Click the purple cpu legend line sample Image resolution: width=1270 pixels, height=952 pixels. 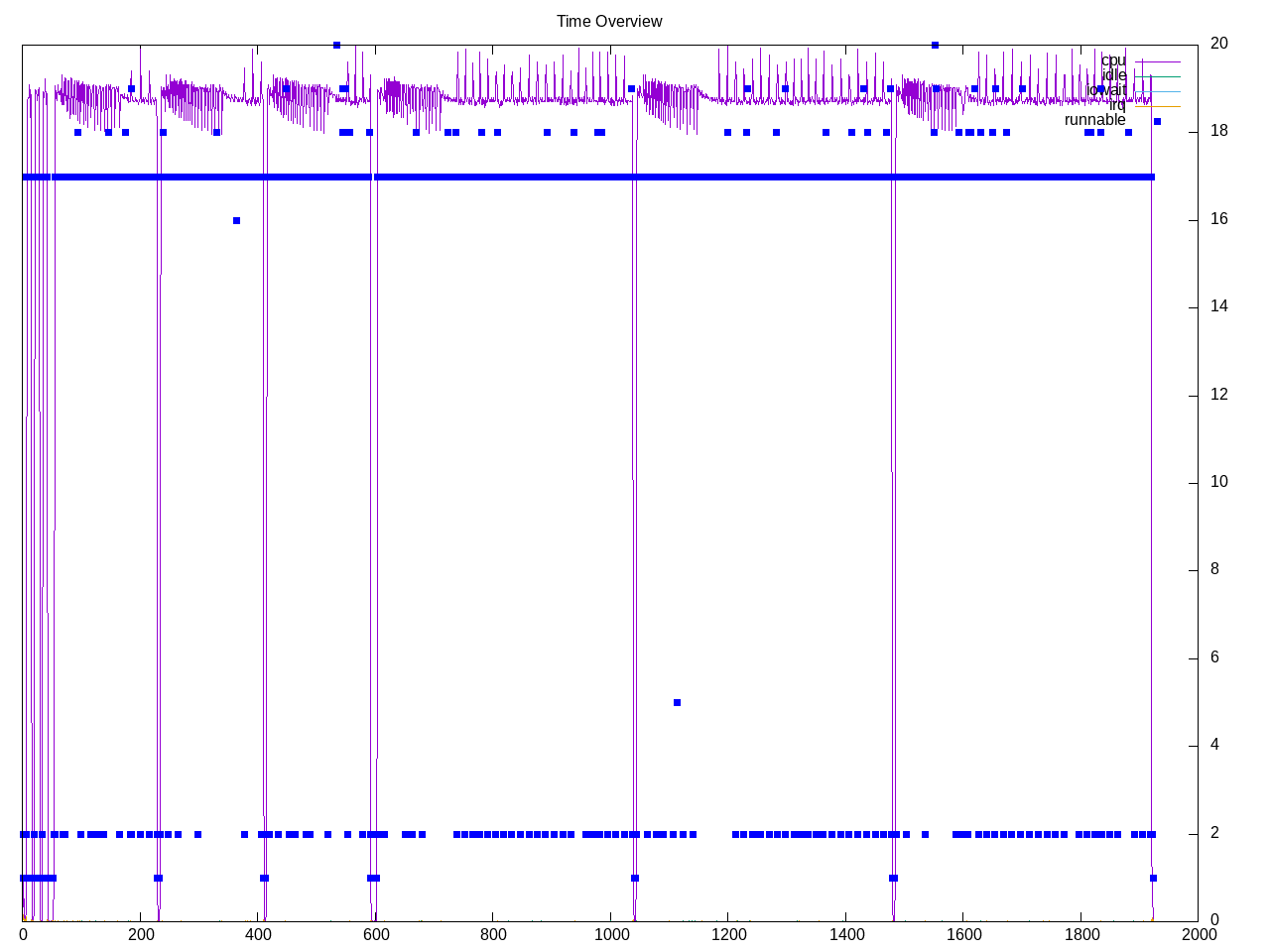tap(1158, 61)
